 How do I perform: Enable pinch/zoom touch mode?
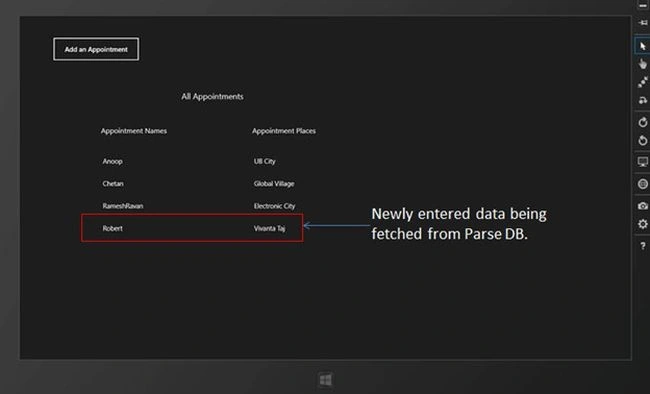click(x=643, y=82)
